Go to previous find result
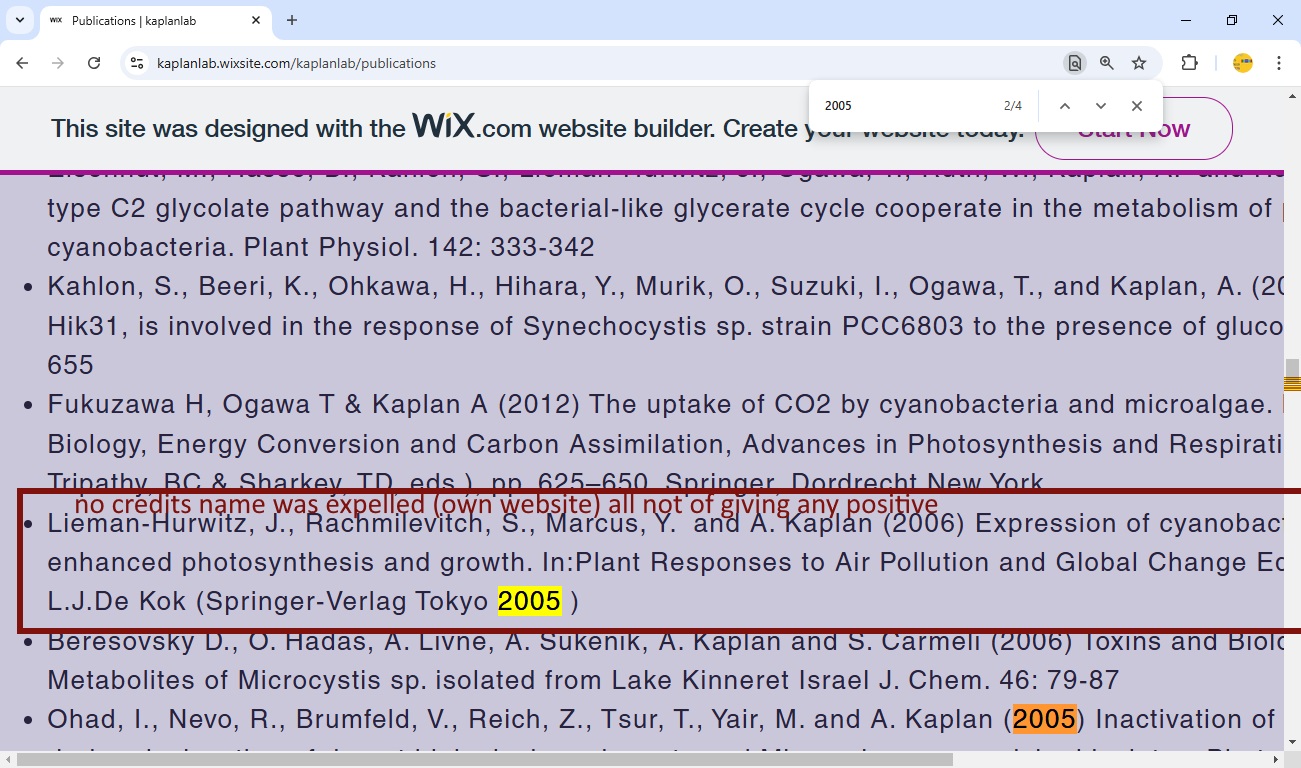Viewport: 1301px width, 768px height. (1065, 106)
